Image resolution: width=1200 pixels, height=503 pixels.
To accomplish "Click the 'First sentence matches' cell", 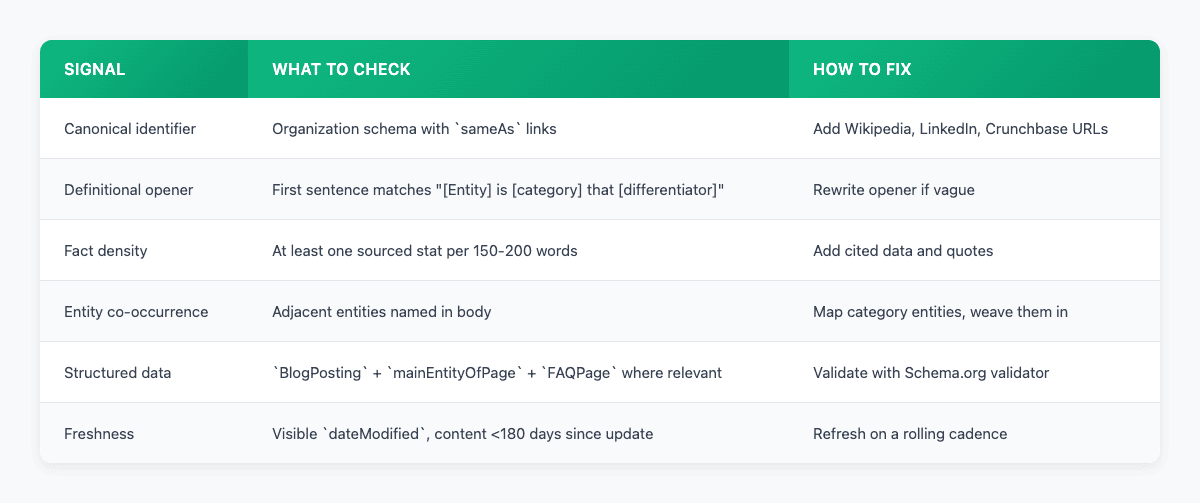I will [518, 189].
